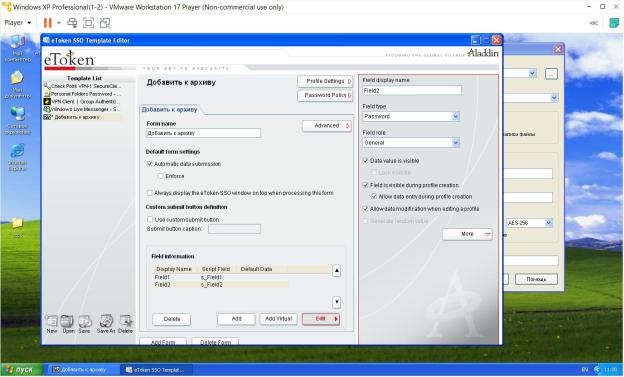
Task: Click the Edit field button
Action: click(321, 319)
